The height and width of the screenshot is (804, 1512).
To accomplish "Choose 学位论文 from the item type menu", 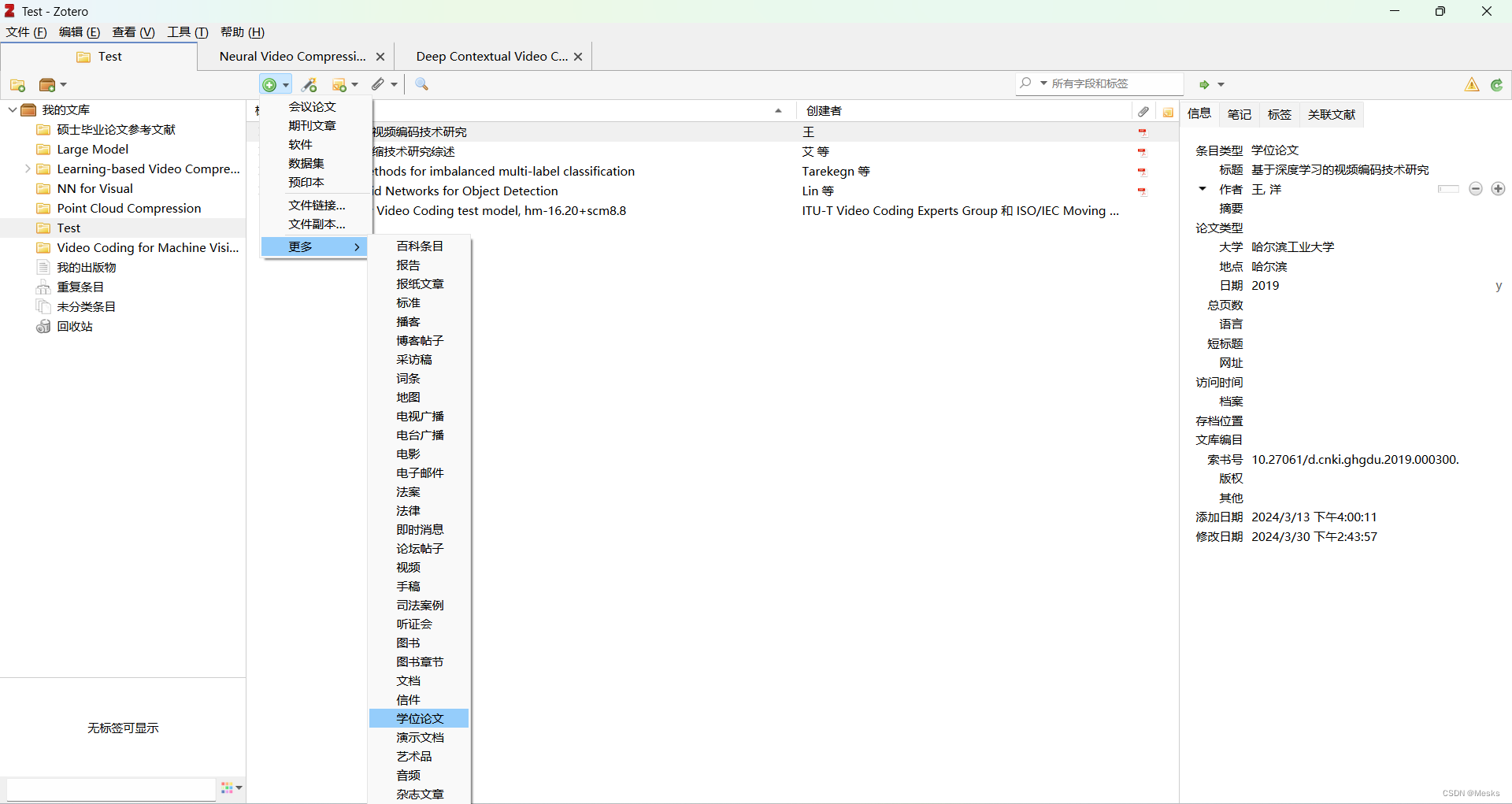I will pos(419,718).
